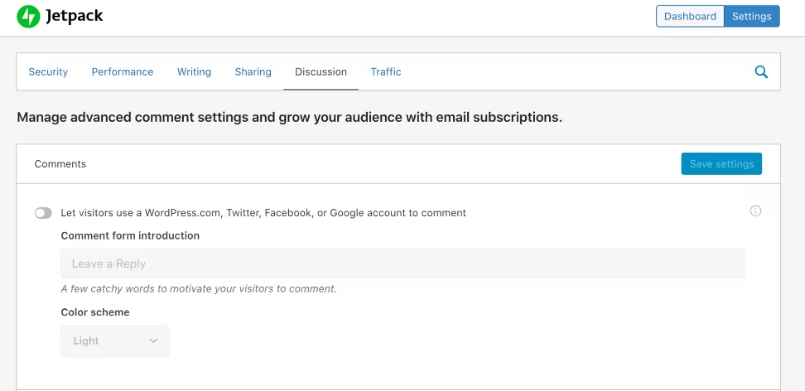The width and height of the screenshot is (805, 391).
Task: Go to the Sharing tab
Action: [253, 72]
